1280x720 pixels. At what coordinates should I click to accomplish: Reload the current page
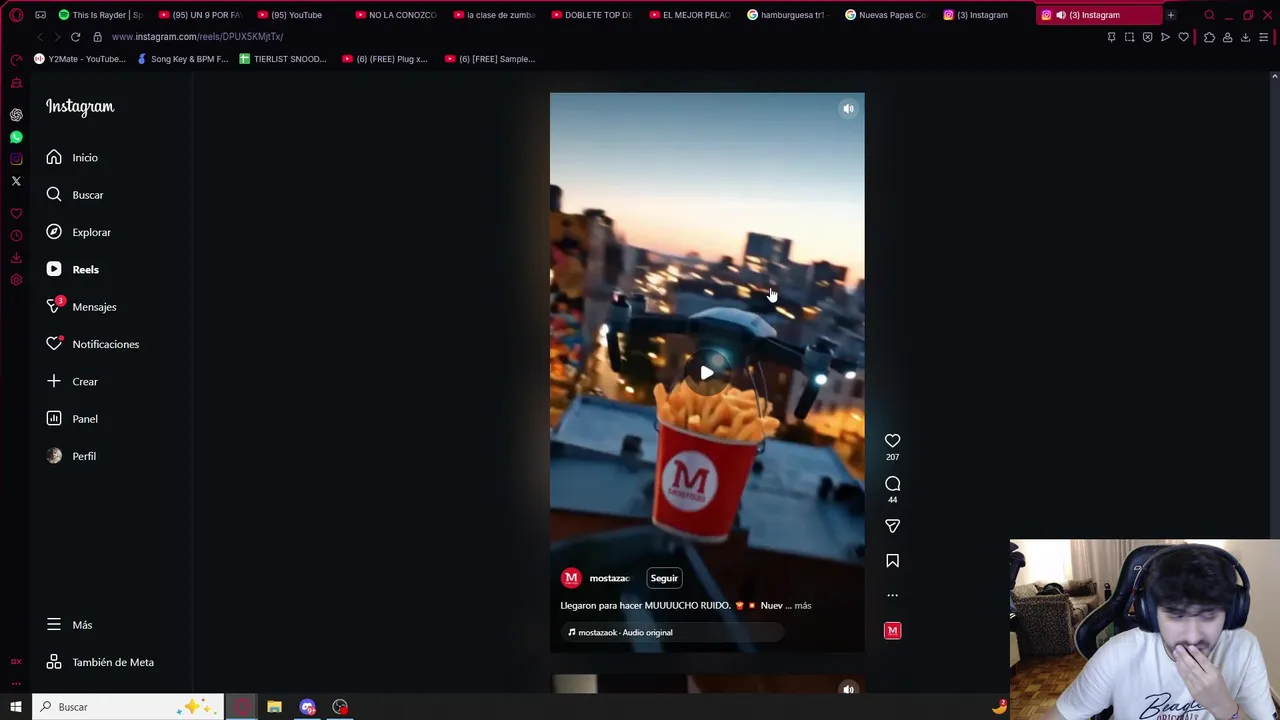(x=75, y=37)
